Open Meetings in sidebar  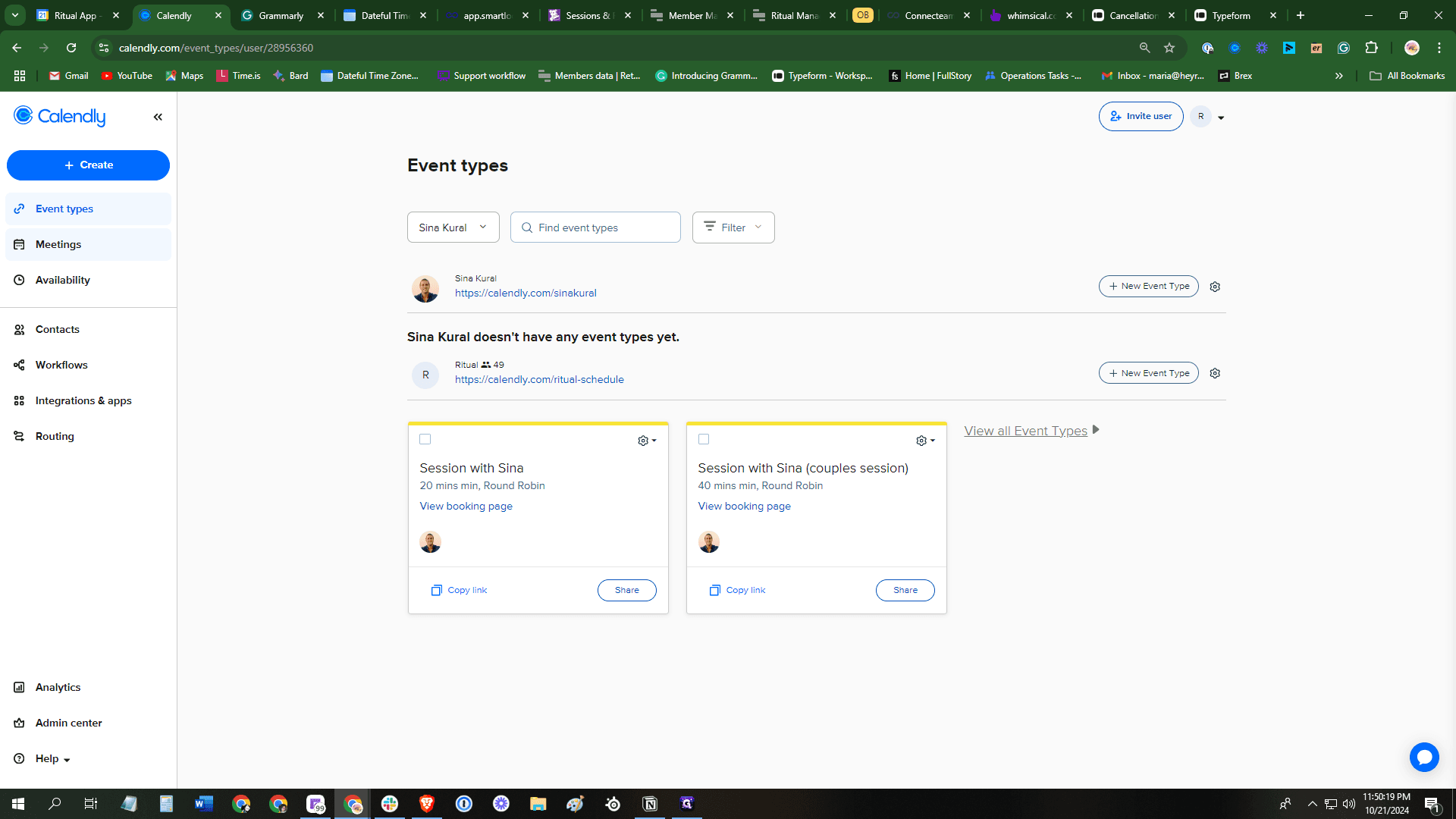click(x=88, y=244)
